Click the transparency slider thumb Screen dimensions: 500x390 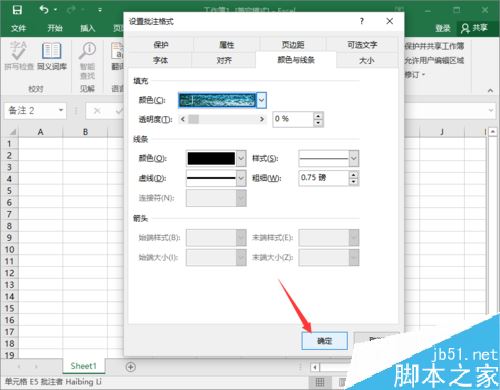click(x=193, y=119)
